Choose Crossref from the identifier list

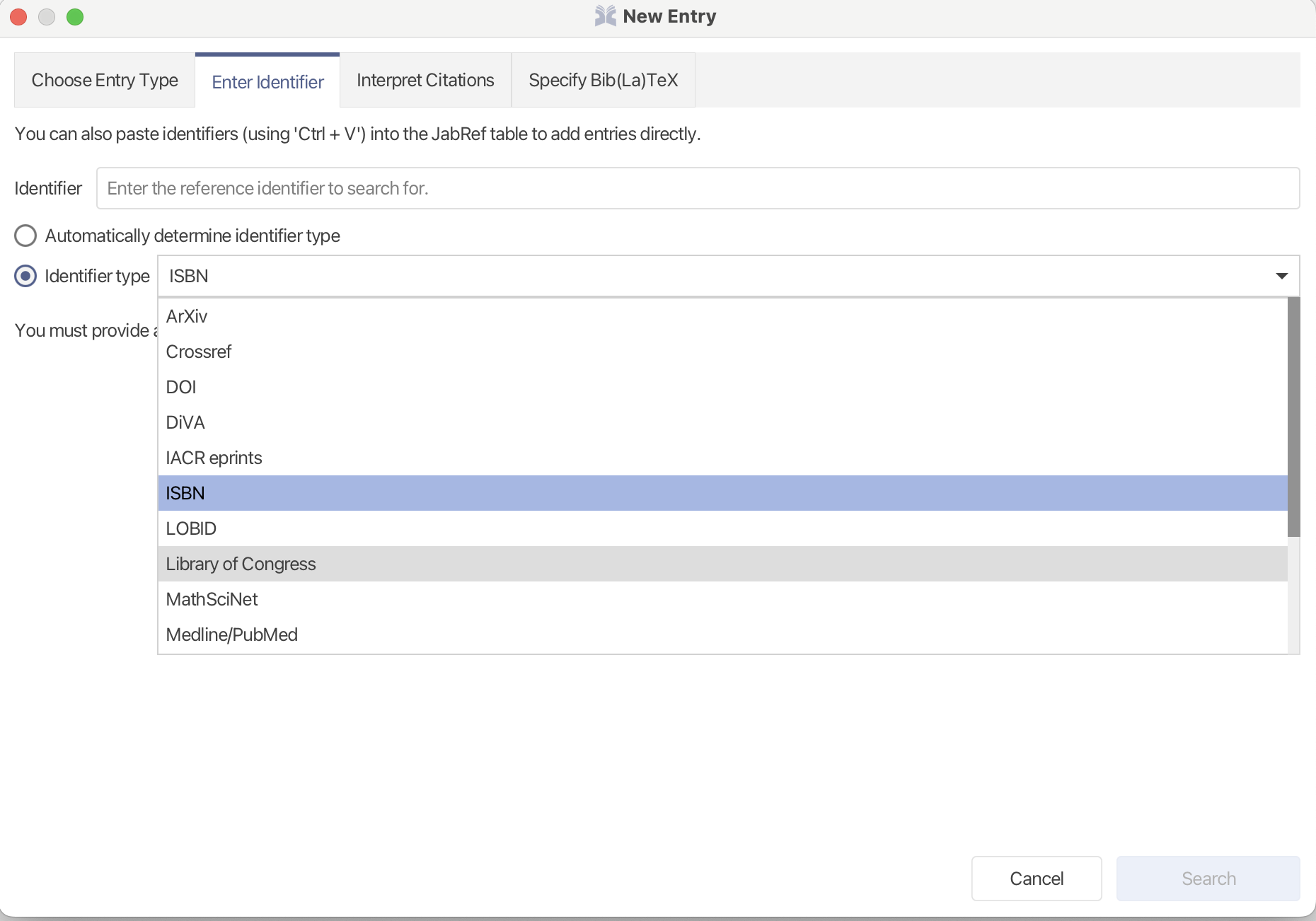(722, 352)
